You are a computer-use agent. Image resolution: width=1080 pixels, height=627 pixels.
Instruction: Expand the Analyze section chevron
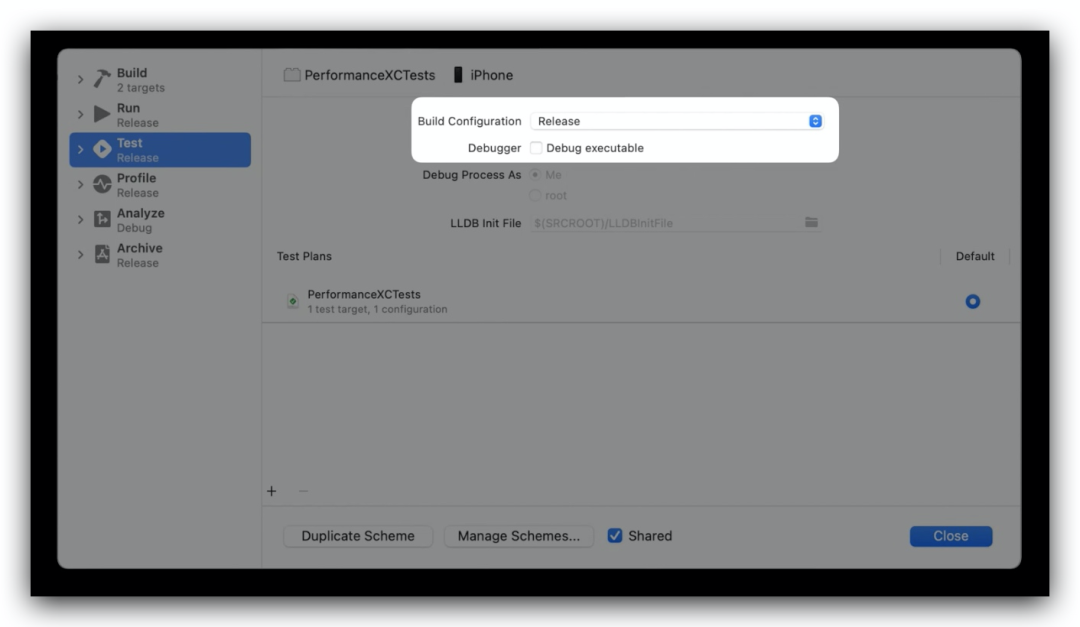tap(81, 220)
